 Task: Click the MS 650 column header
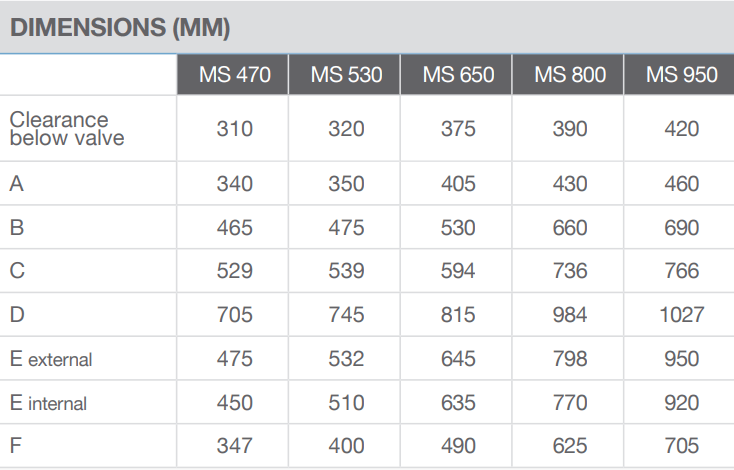[x=458, y=76]
